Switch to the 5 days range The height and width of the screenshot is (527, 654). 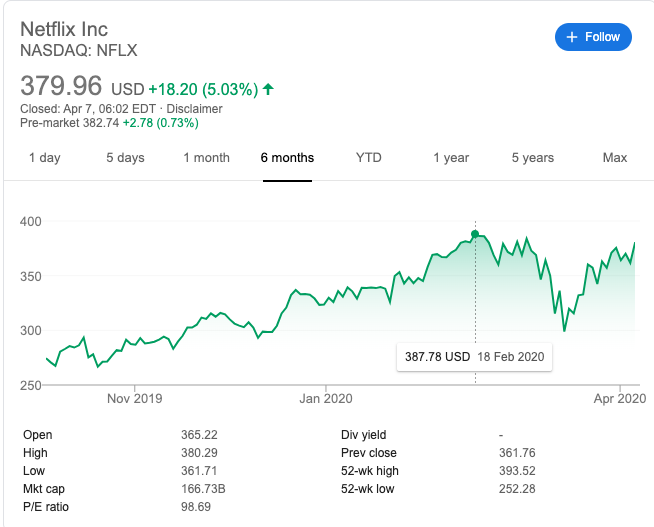(125, 158)
